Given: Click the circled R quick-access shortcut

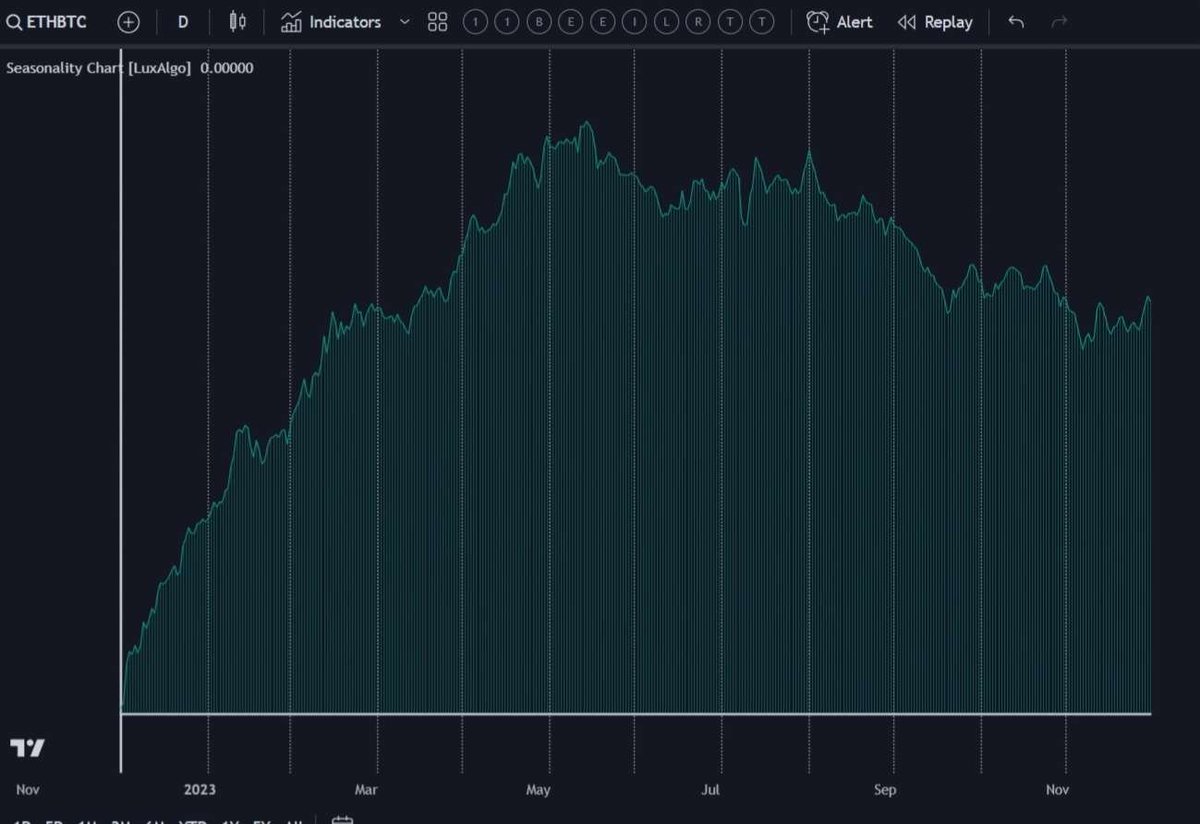Looking at the screenshot, I should pos(697,21).
